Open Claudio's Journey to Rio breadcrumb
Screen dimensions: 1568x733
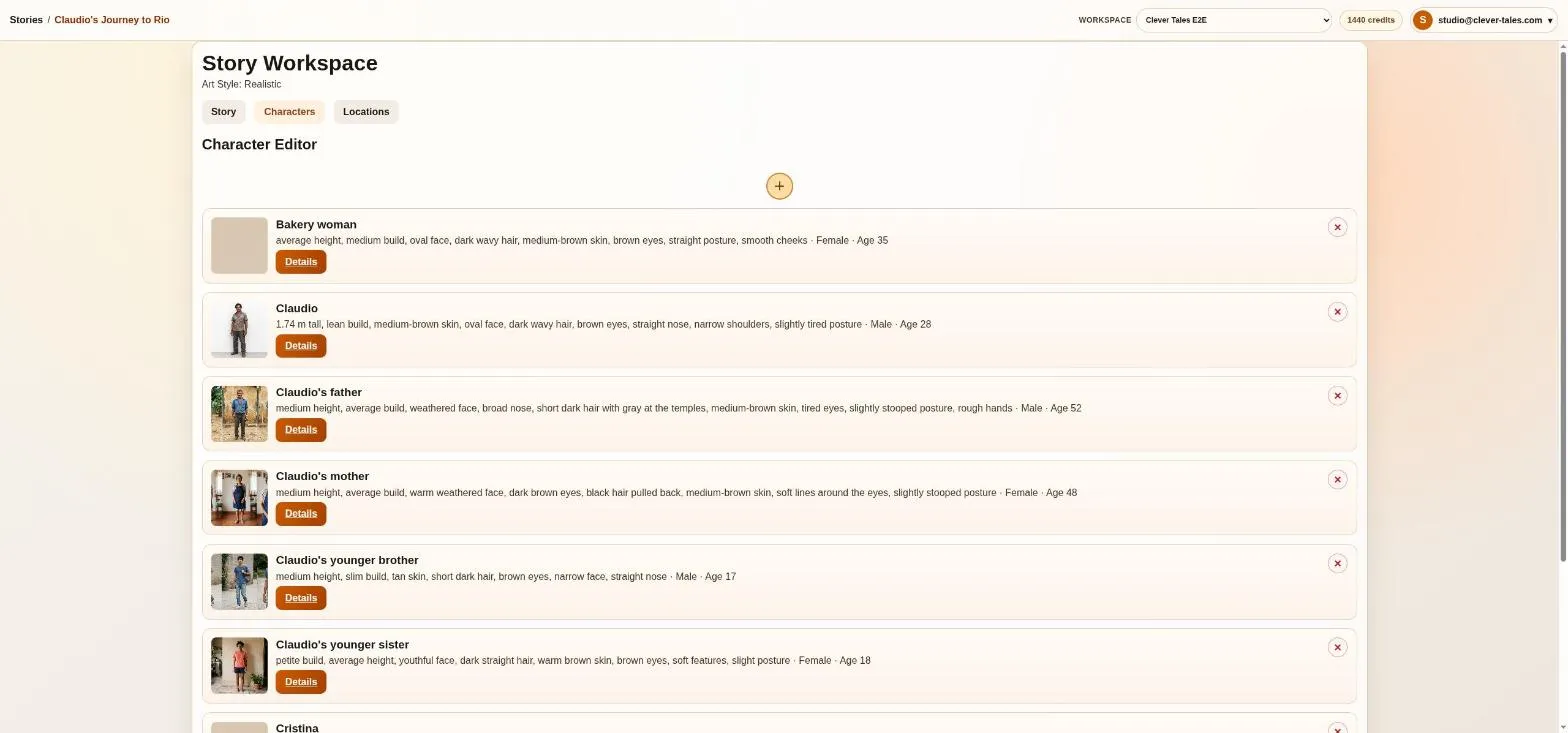point(112,20)
